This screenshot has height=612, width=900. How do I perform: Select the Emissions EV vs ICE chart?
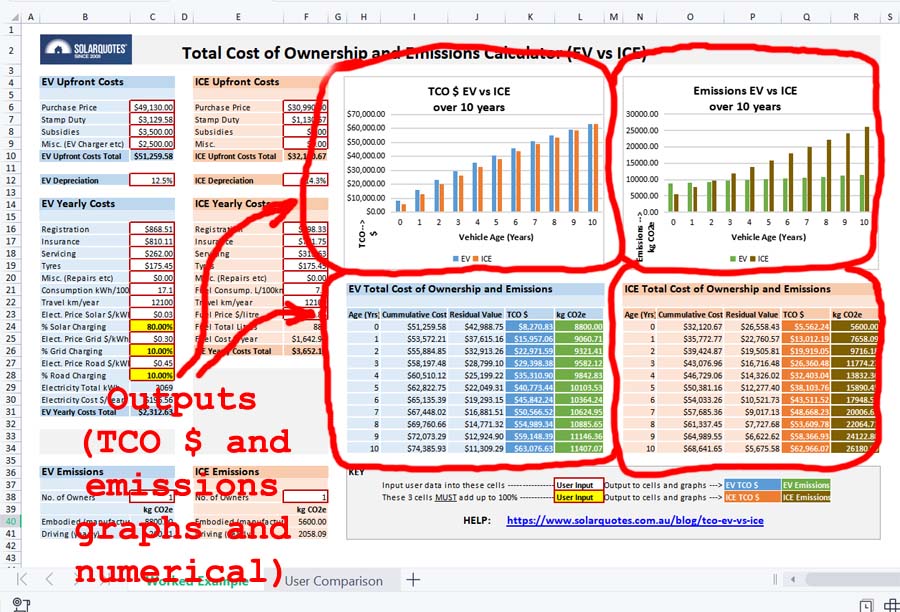749,171
